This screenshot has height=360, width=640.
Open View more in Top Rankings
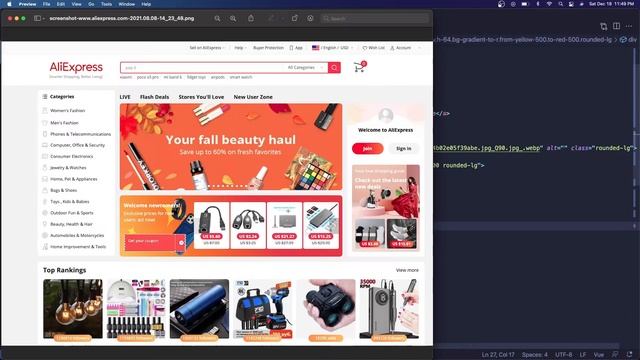tap(407, 270)
